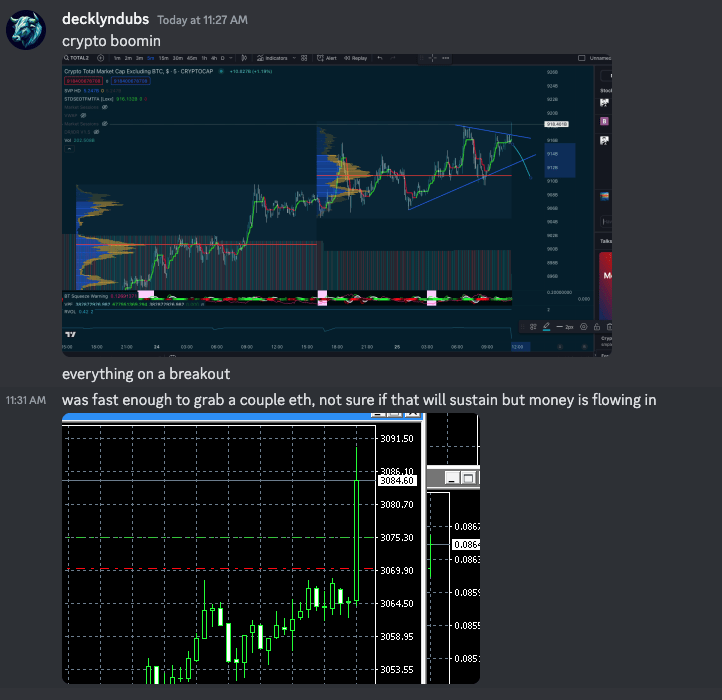Click the Replay button in chart toolbar
The height and width of the screenshot is (700, 722).
point(356,59)
